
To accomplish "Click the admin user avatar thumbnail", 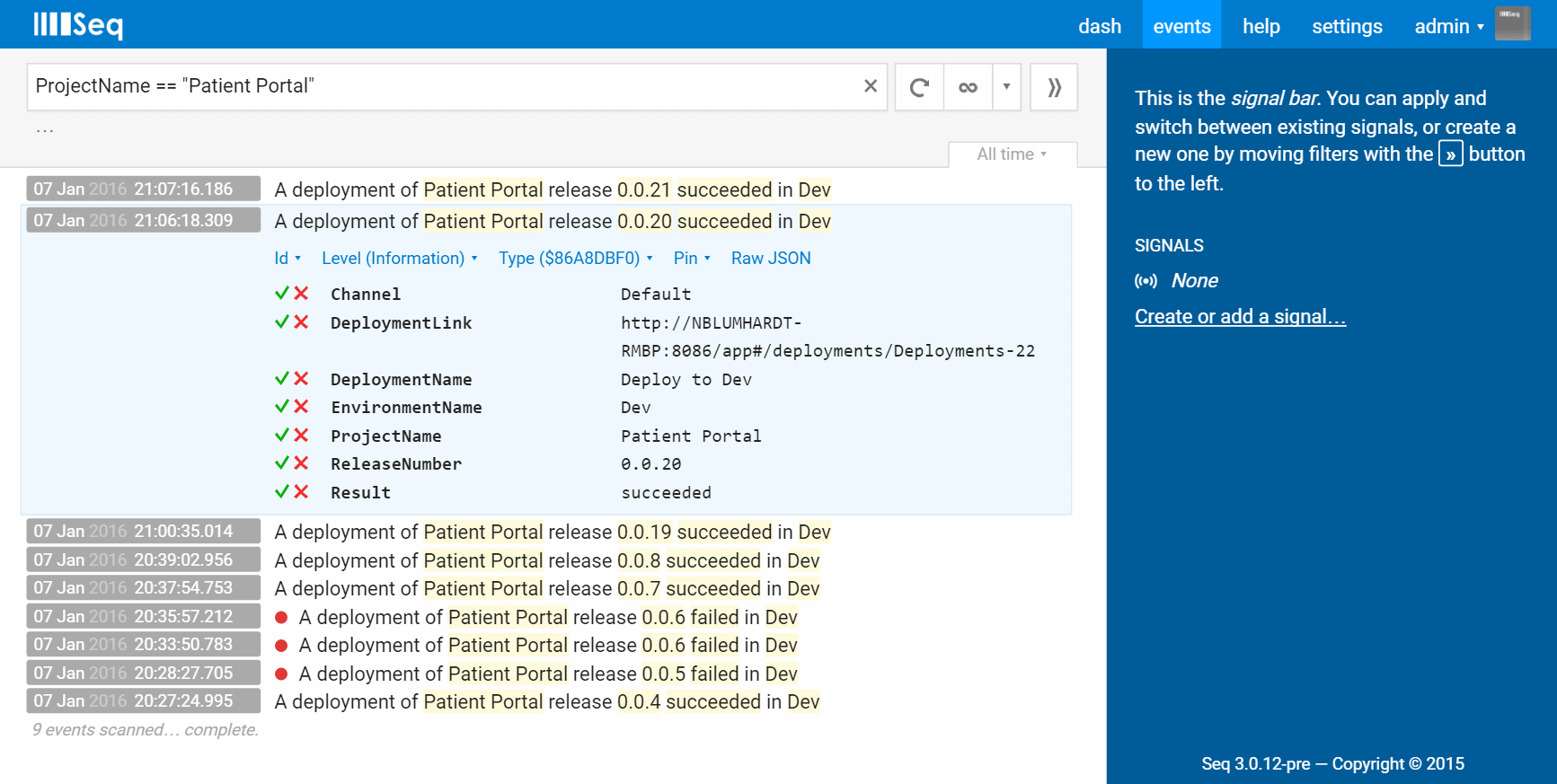I will (x=1512, y=24).
